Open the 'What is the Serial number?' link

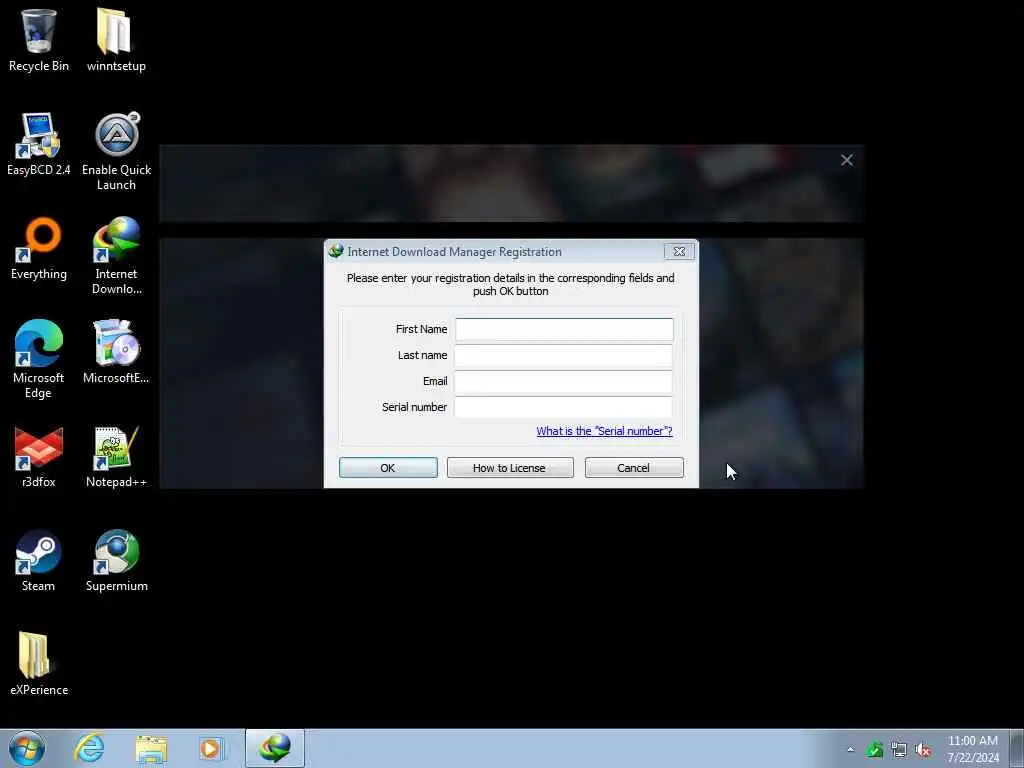[604, 431]
